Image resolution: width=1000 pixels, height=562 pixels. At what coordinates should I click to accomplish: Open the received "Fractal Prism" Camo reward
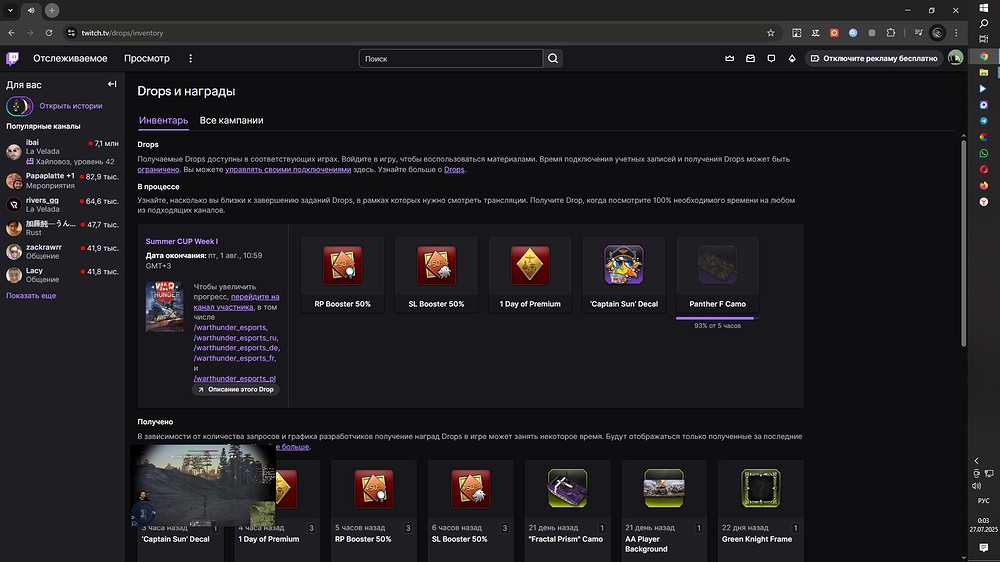coord(567,488)
